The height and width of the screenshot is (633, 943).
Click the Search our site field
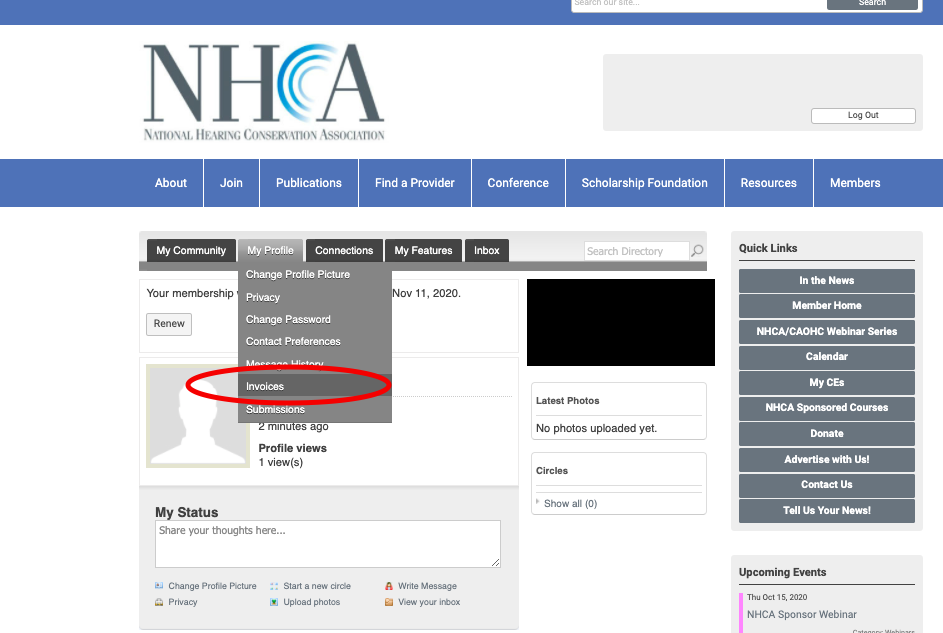click(699, 4)
